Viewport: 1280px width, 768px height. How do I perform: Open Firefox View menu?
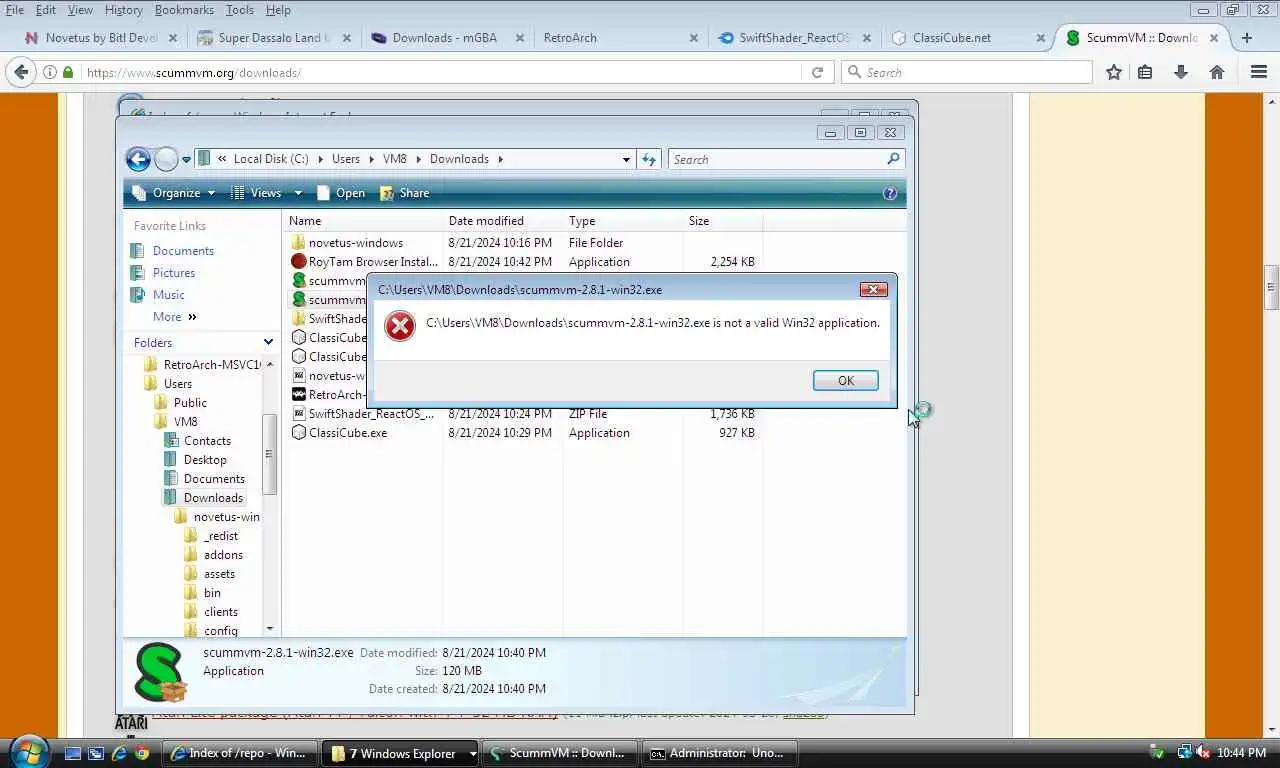[x=80, y=10]
